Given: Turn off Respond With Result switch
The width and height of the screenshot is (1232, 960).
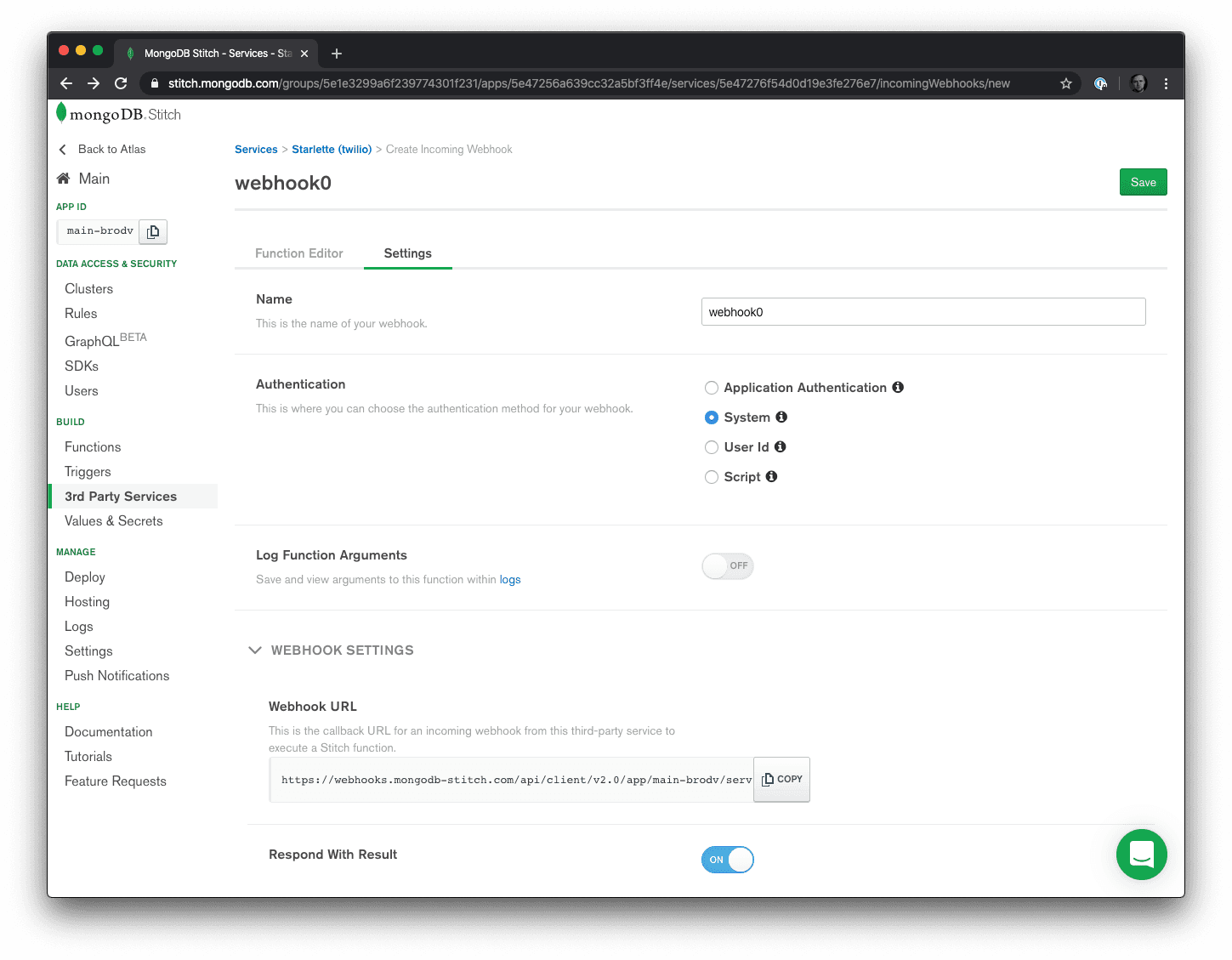Looking at the screenshot, I should 728,860.
